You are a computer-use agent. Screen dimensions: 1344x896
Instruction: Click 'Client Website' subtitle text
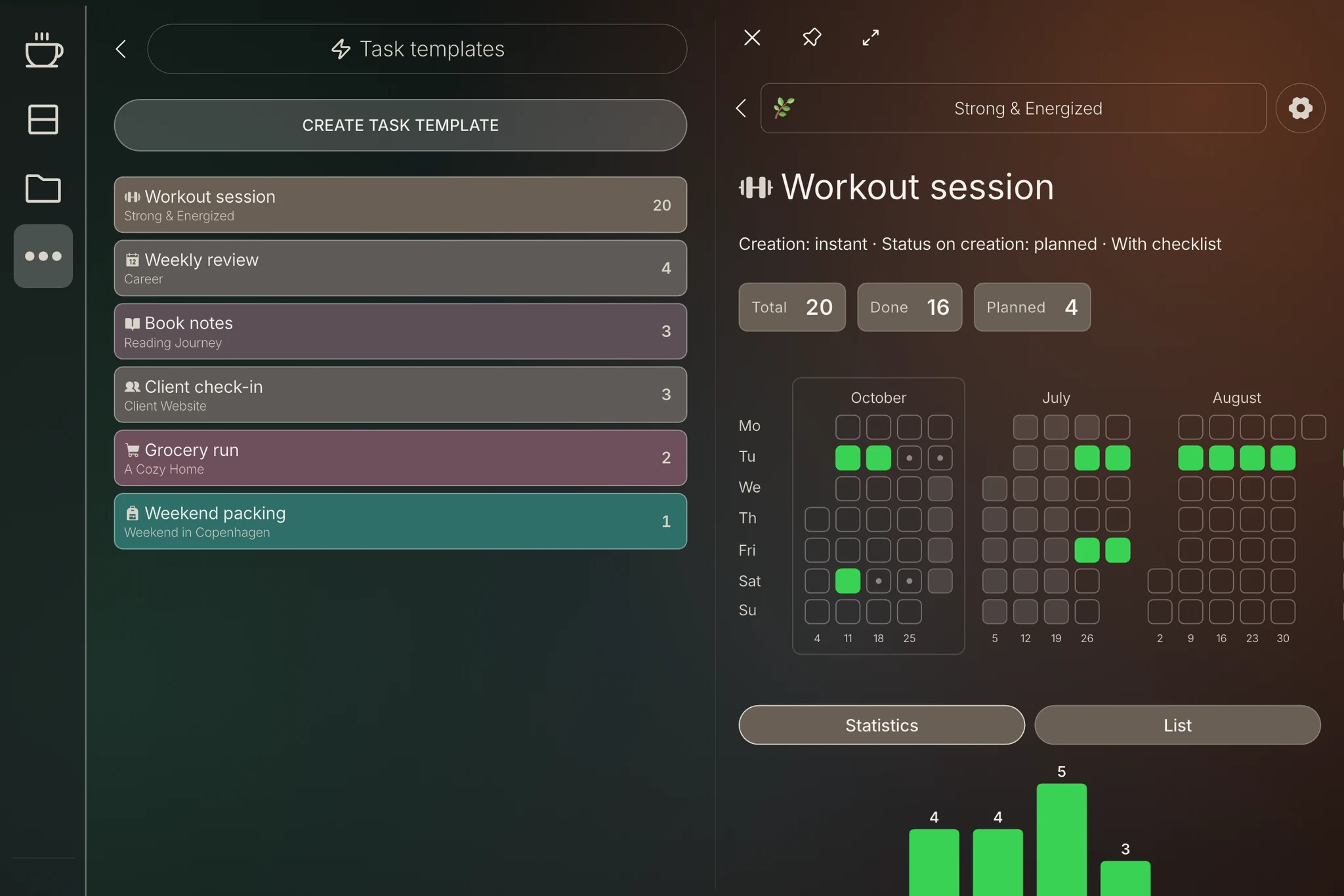tap(165, 406)
